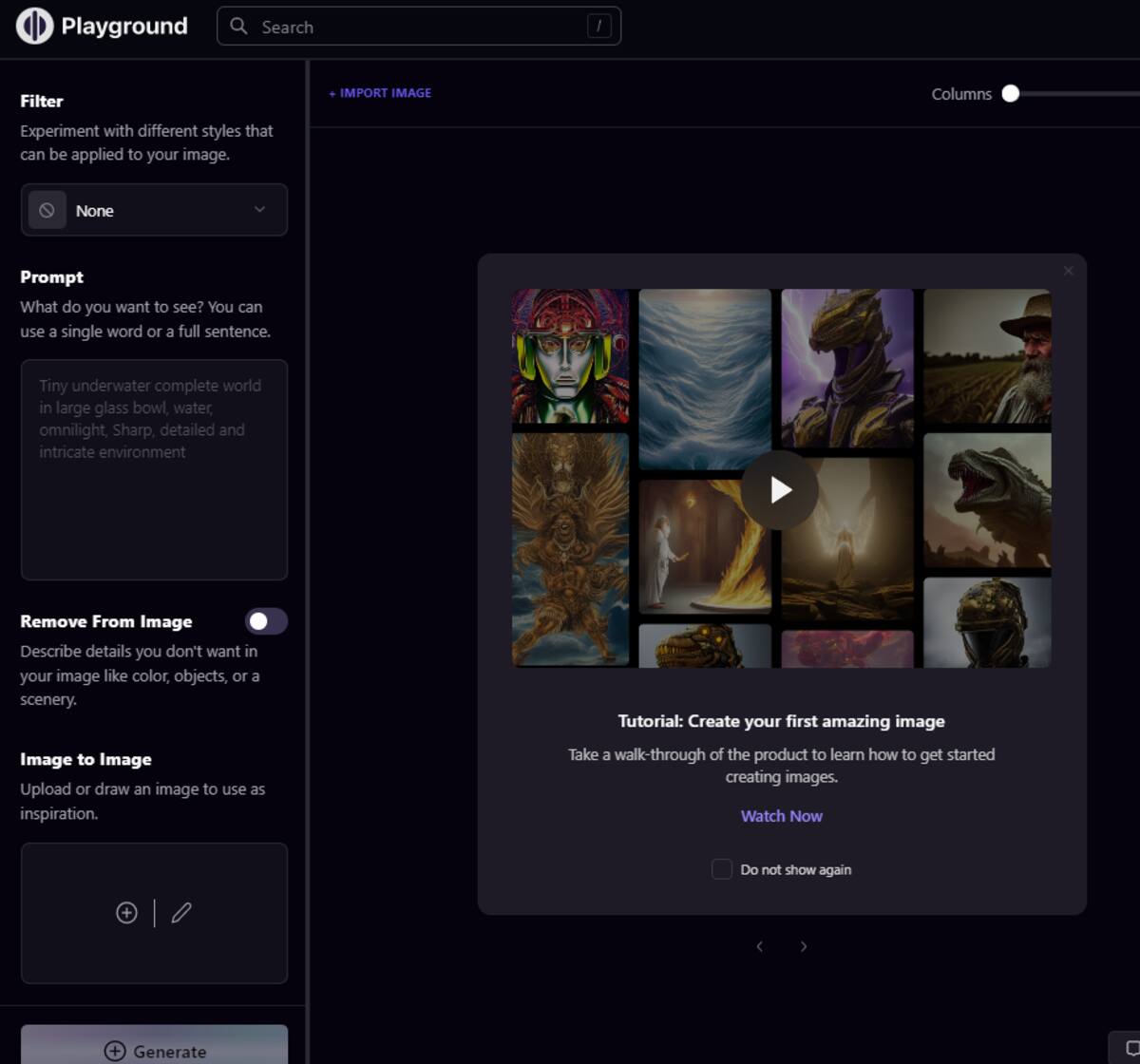The image size is (1140, 1064).
Task: Close the tutorial popup
Action: 1069,271
